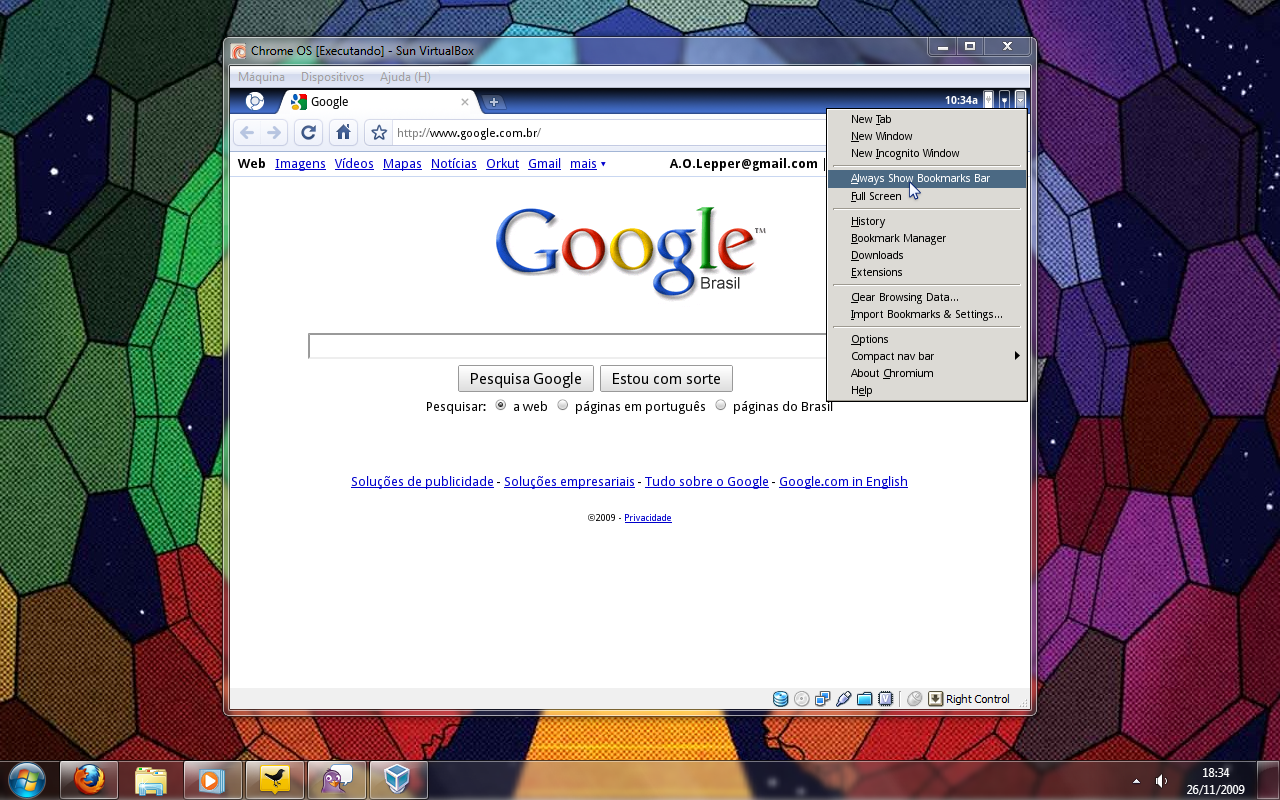Click the yellow bird app taskbar icon
Viewport: 1280px width, 800px height.
coord(275,779)
